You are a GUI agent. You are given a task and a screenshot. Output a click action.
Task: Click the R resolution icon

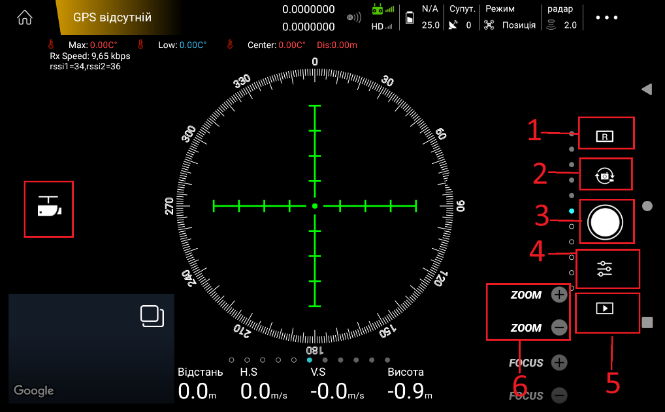pos(604,134)
